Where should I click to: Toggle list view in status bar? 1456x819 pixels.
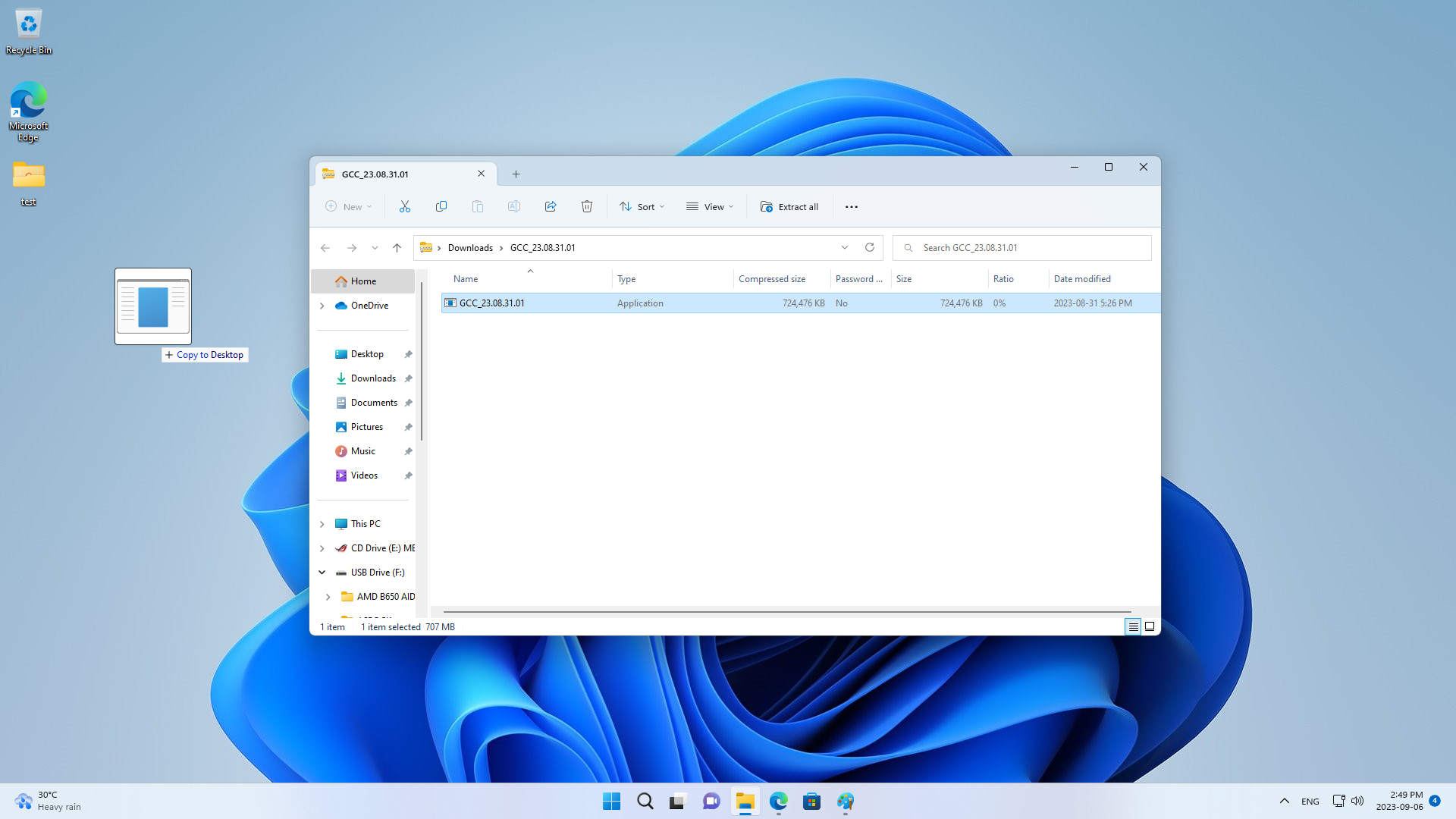coord(1132,626)
